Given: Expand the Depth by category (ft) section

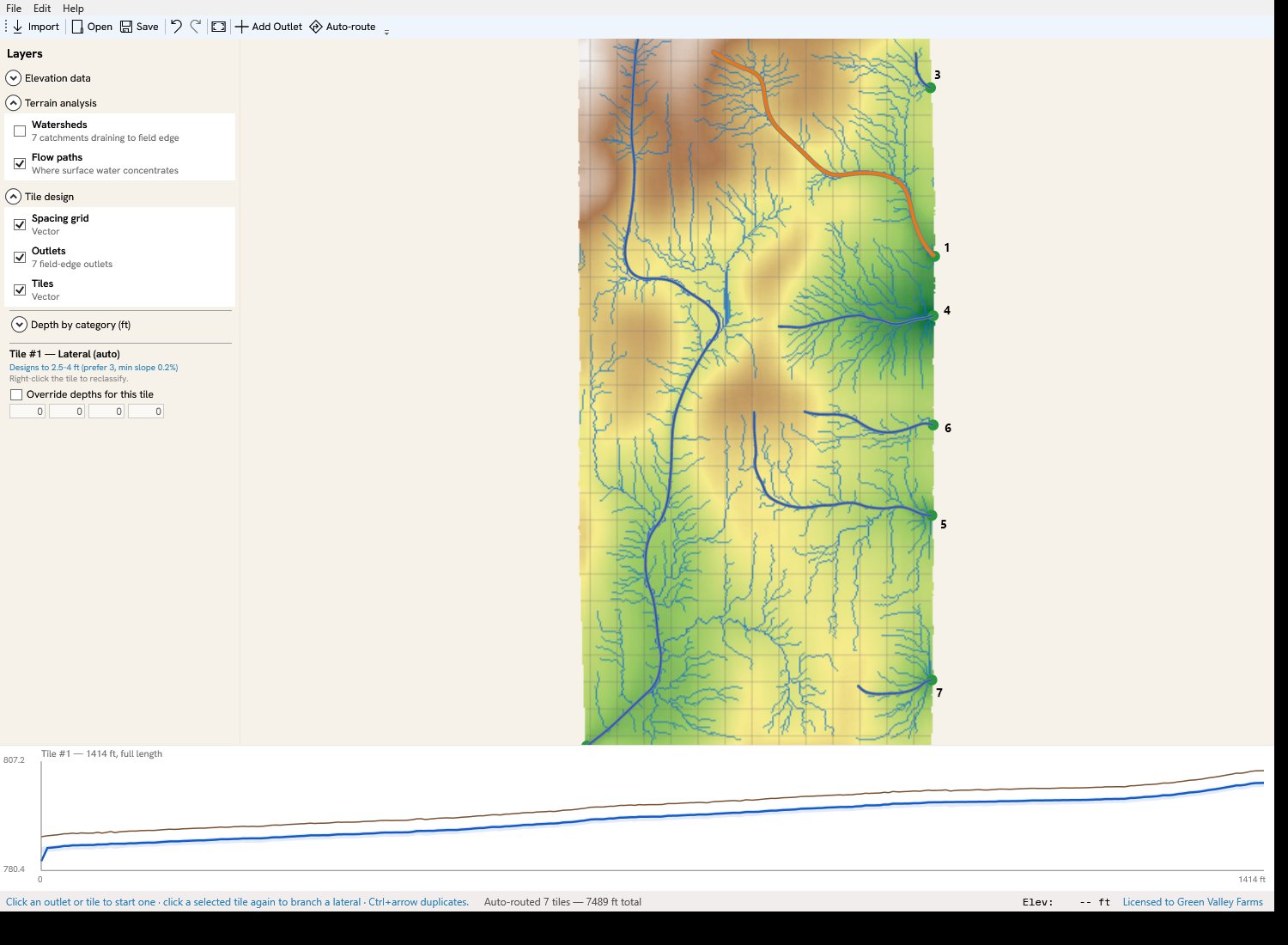Looking at the screenshot, I should coord(19,325).
